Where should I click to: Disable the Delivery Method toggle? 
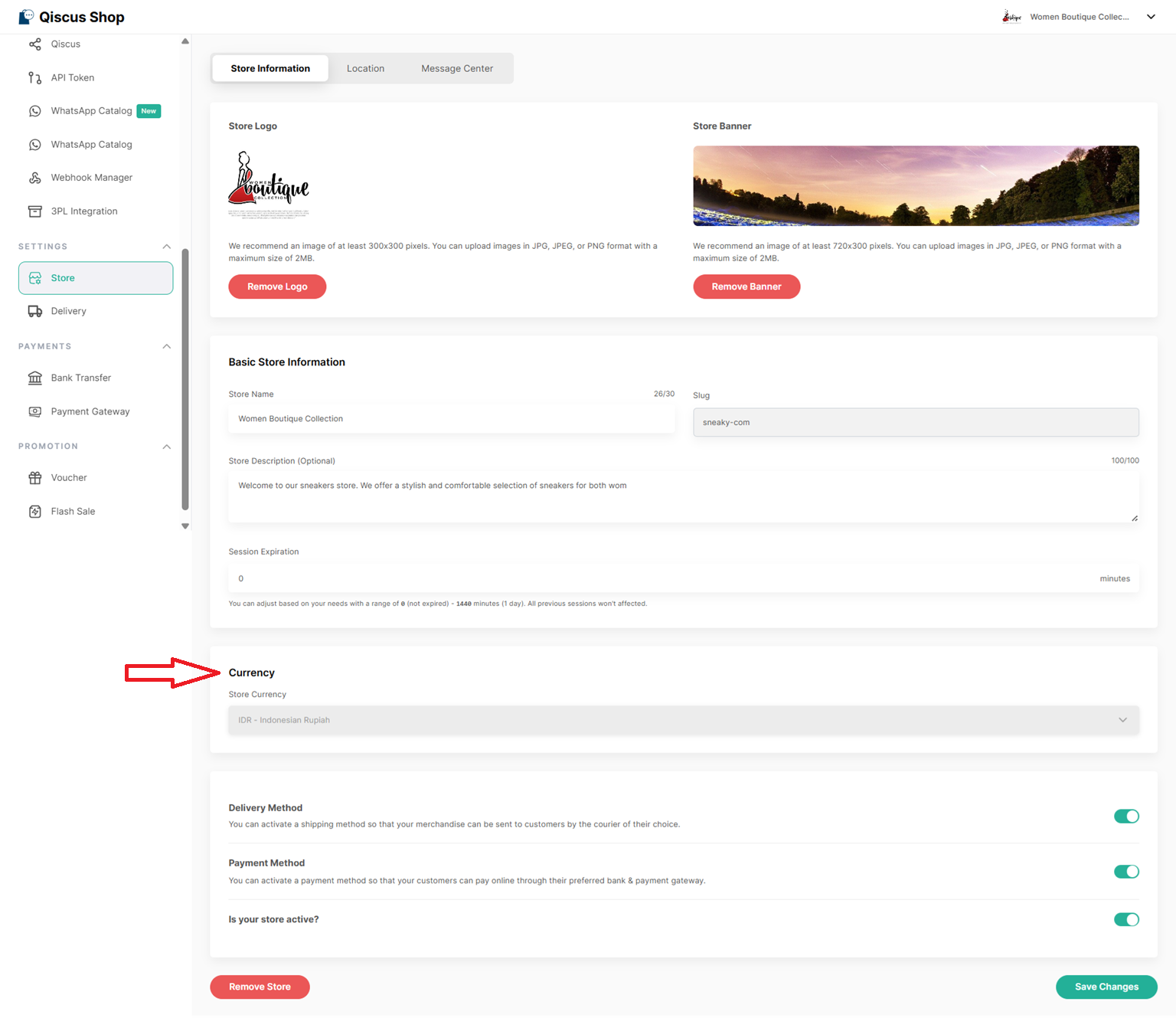pos(1125,816)
